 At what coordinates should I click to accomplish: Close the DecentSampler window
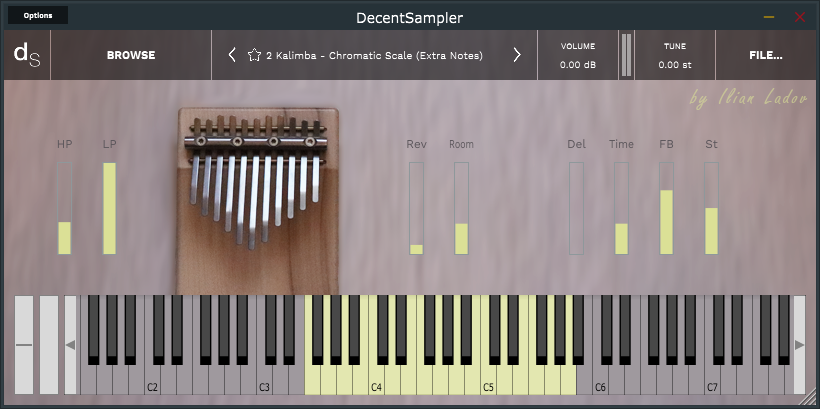pos(800,17)
